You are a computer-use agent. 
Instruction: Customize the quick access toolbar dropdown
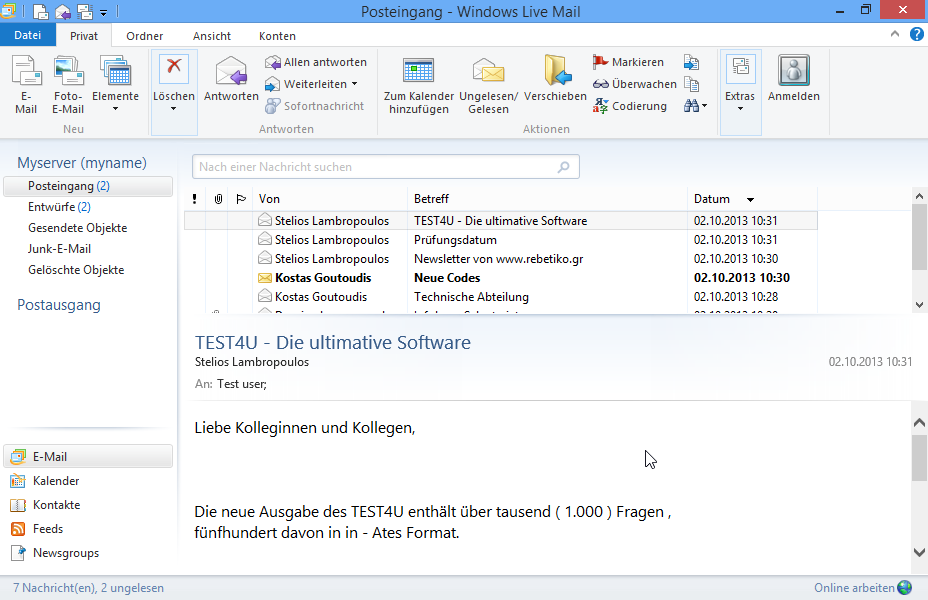click(104, 12)
